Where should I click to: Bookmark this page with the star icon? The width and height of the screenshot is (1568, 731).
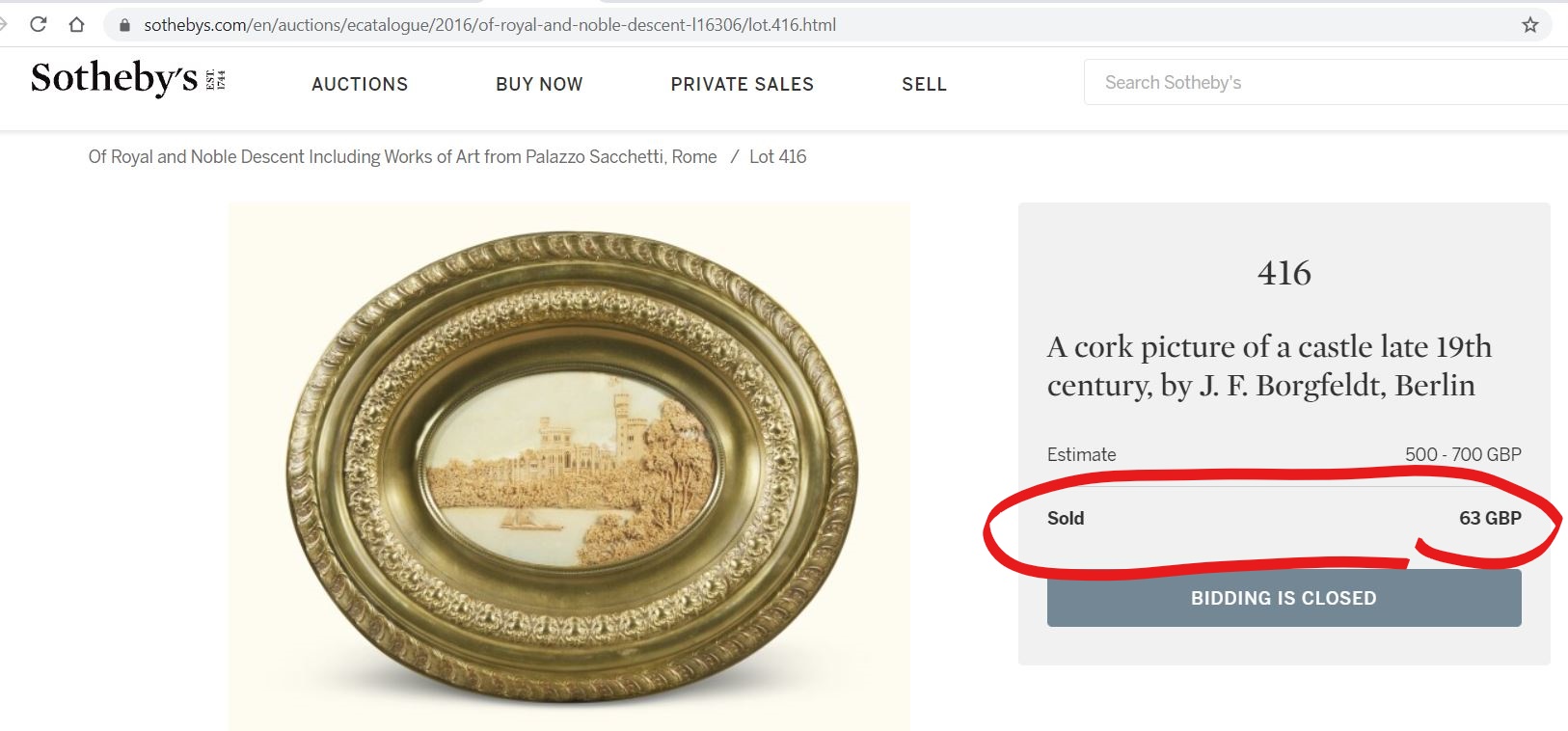(1529, 25)
